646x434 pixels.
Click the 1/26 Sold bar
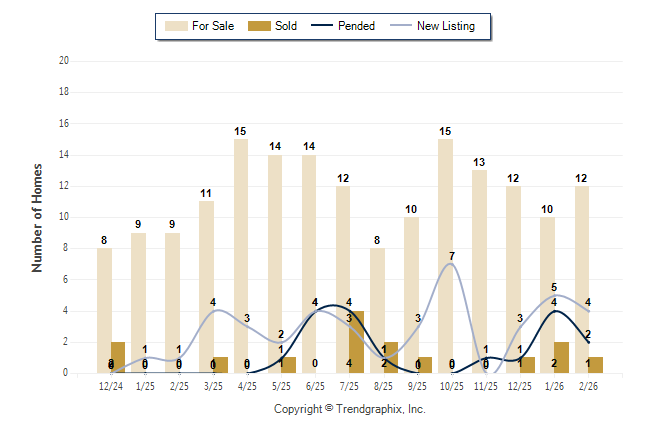pos(561,357)
